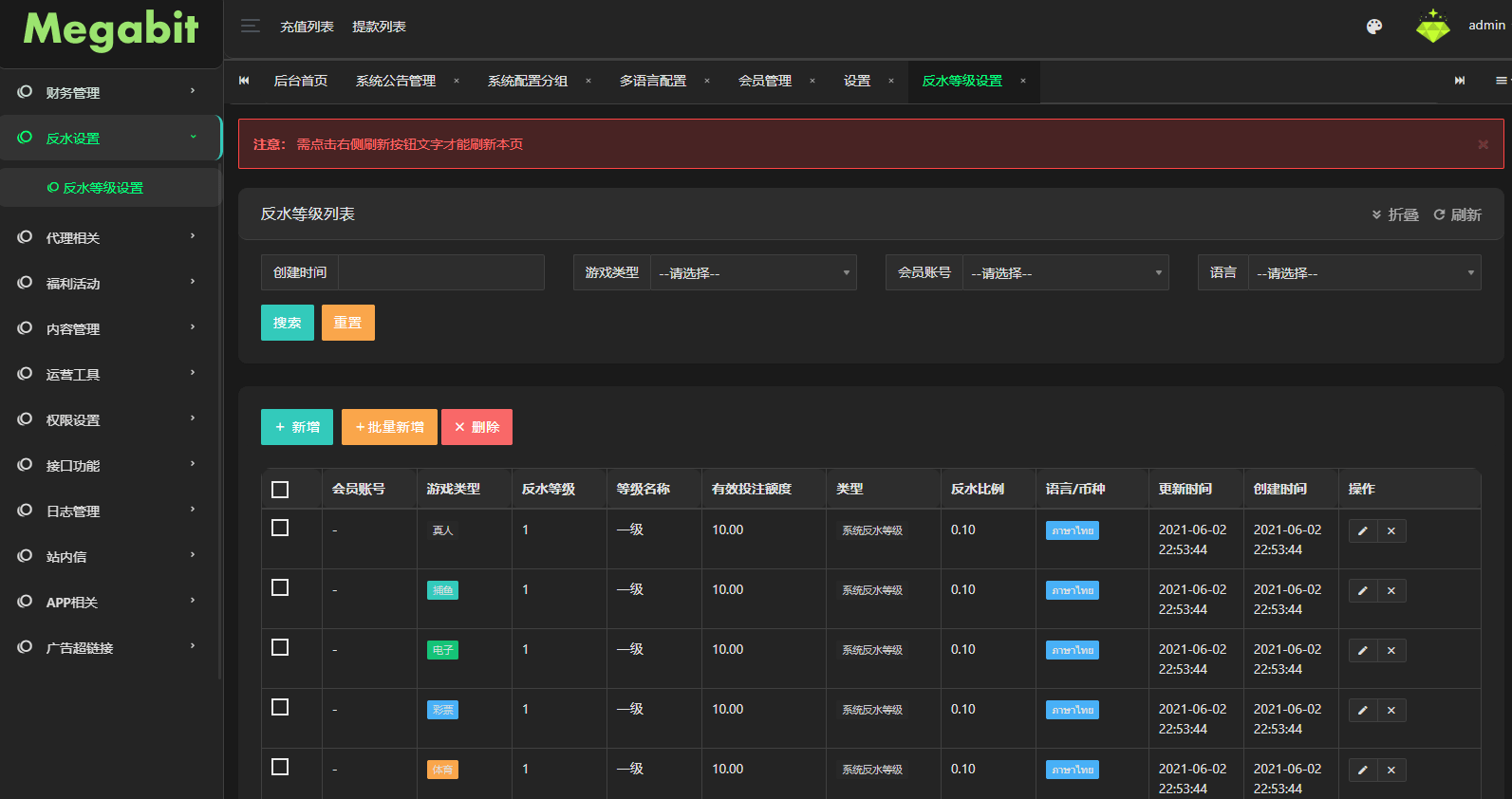The image size is (1512, 799).
Task: Switch to the 系统公告管理 tab
Action: coord(396,82)
